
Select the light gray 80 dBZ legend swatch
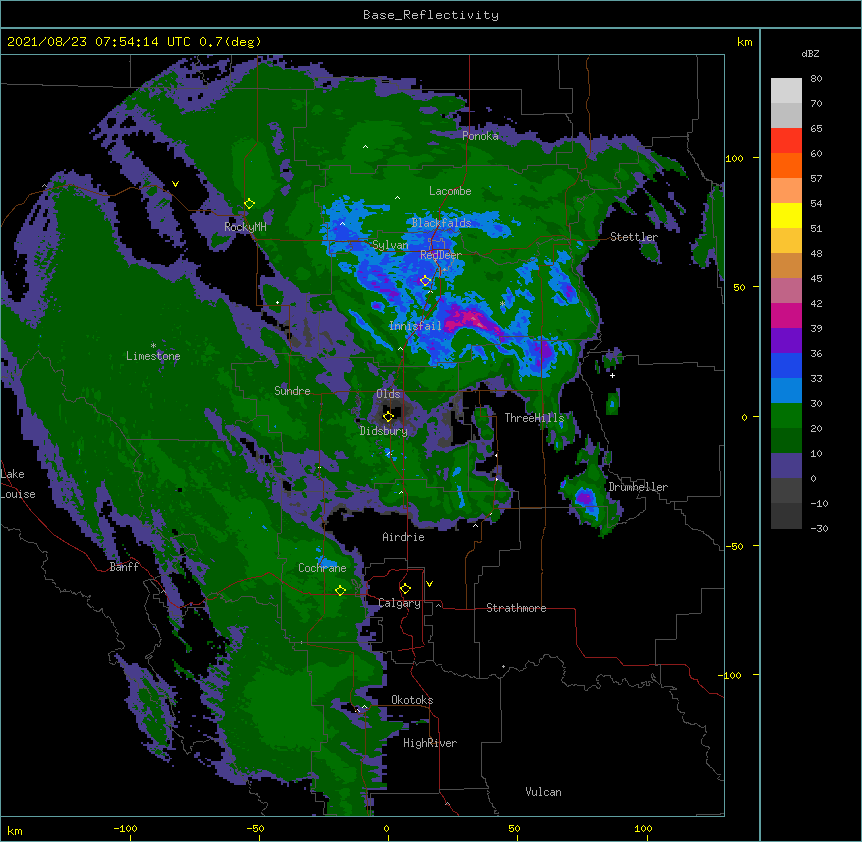click(786, 90)
